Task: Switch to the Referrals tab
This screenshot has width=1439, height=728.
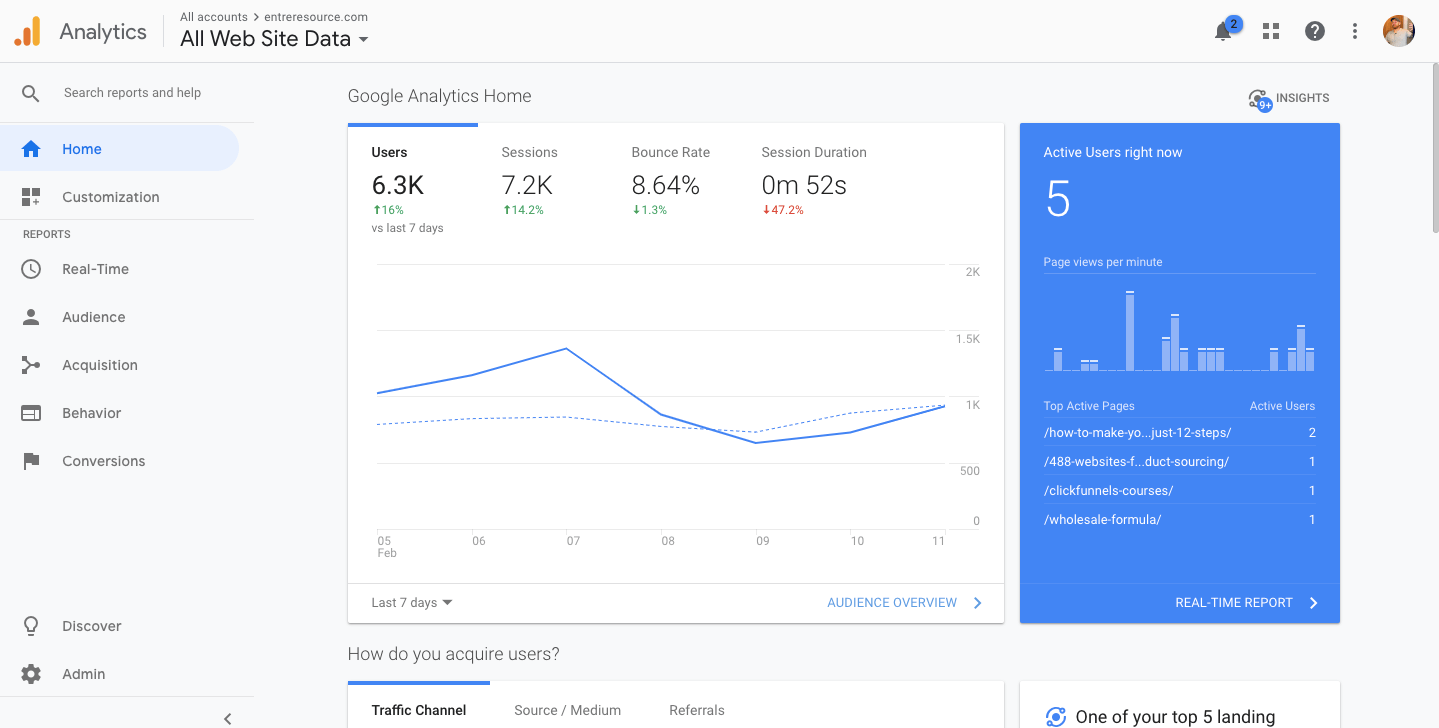Action: point(697,710)
